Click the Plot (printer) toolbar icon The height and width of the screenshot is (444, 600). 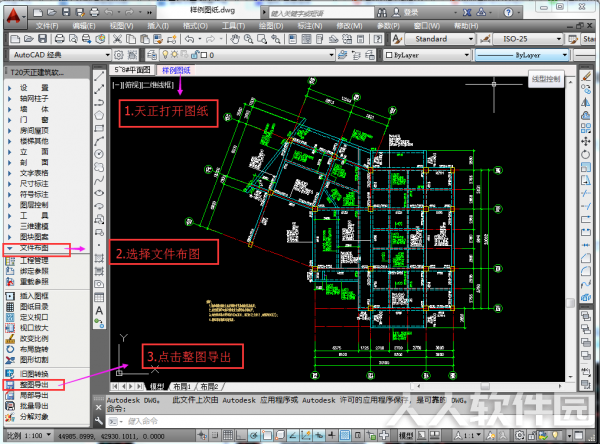pos(60,39)
